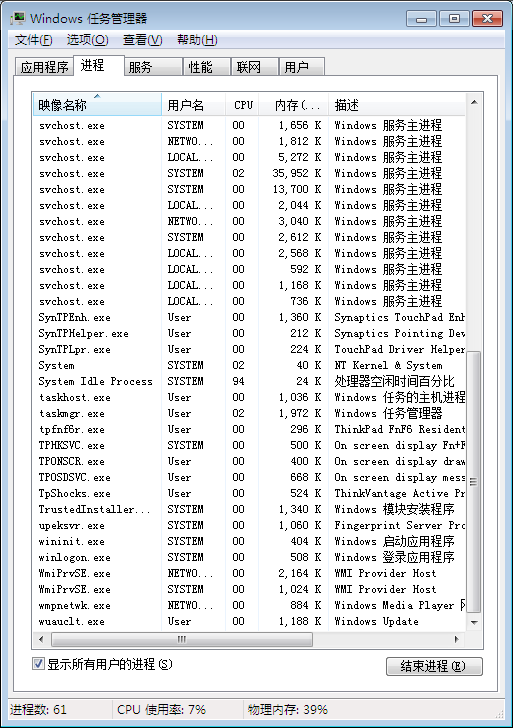The image size is (513, 728).
Task: Select the TrustedInstaller process row
Action: click(x=249, y=509)
